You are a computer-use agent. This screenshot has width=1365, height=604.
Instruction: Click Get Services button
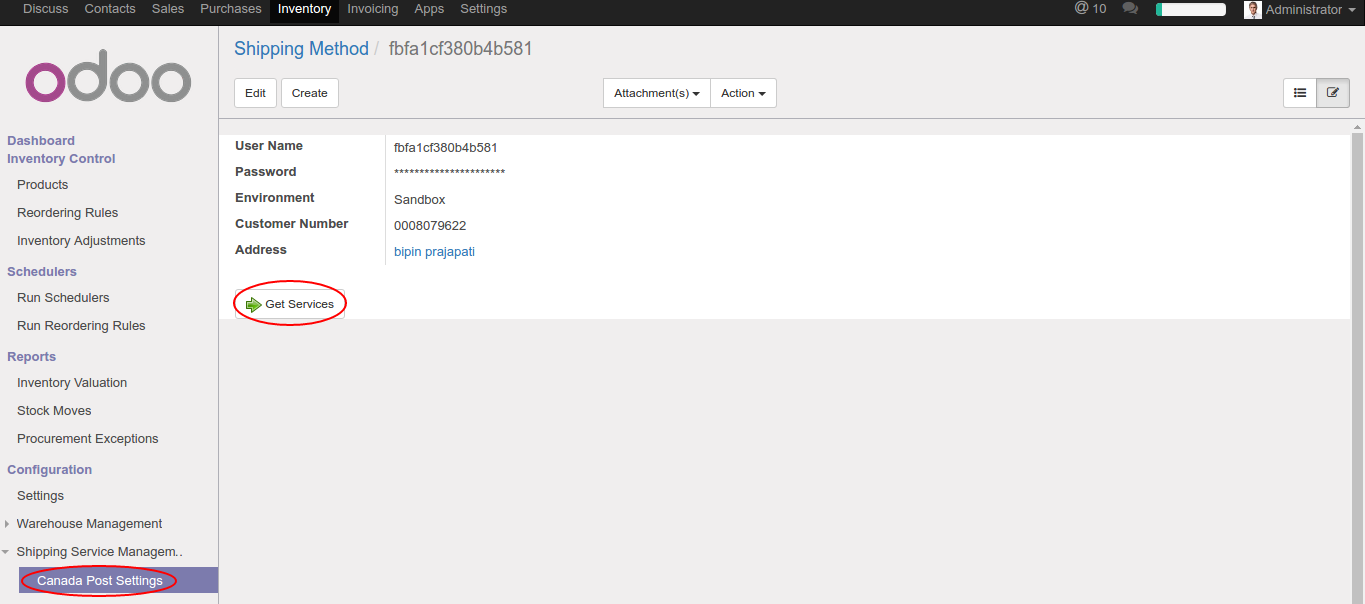click(x=290, y=304)
